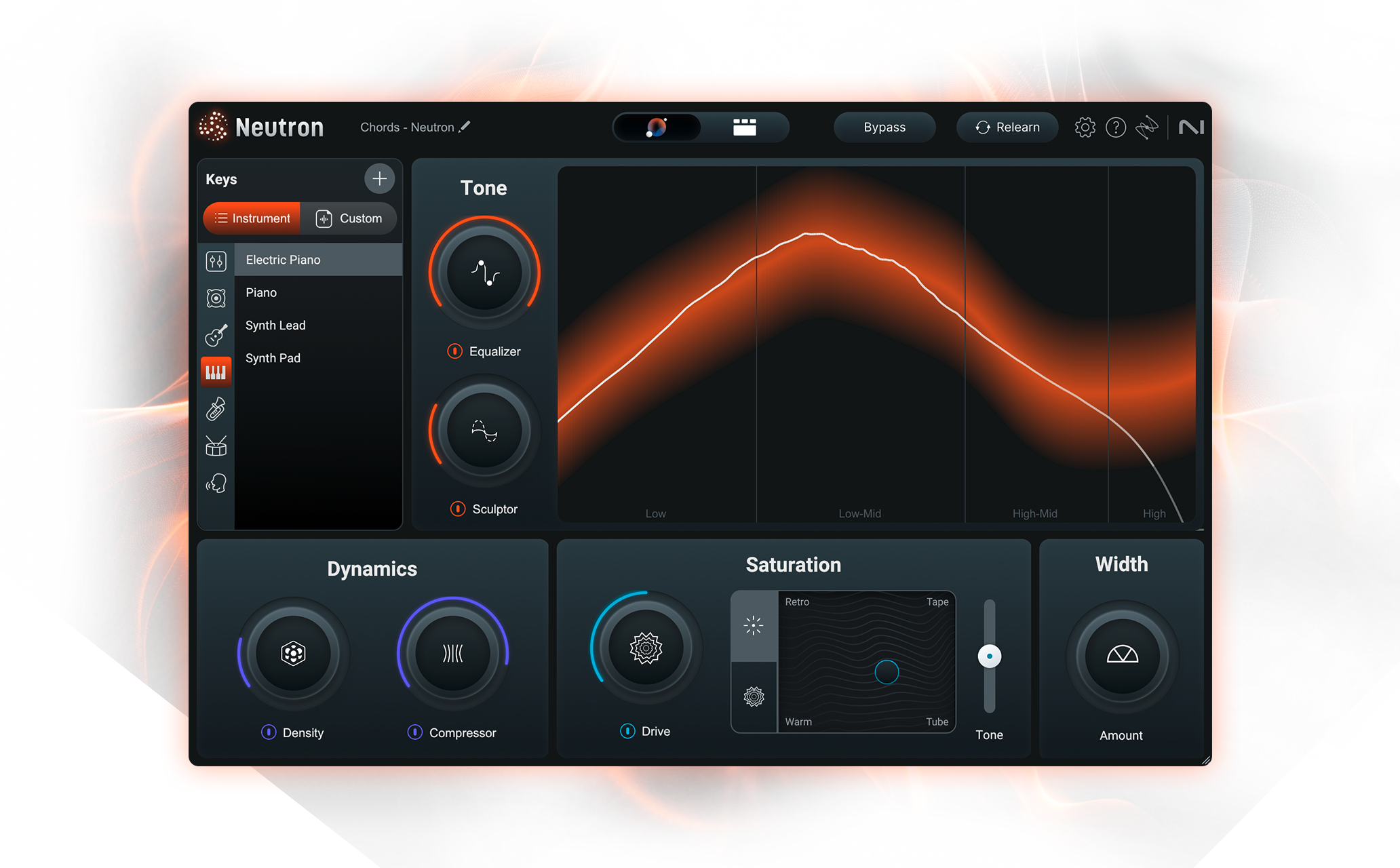Click the Compressor knob
The image size is (1400, 868).
[452, 653]
